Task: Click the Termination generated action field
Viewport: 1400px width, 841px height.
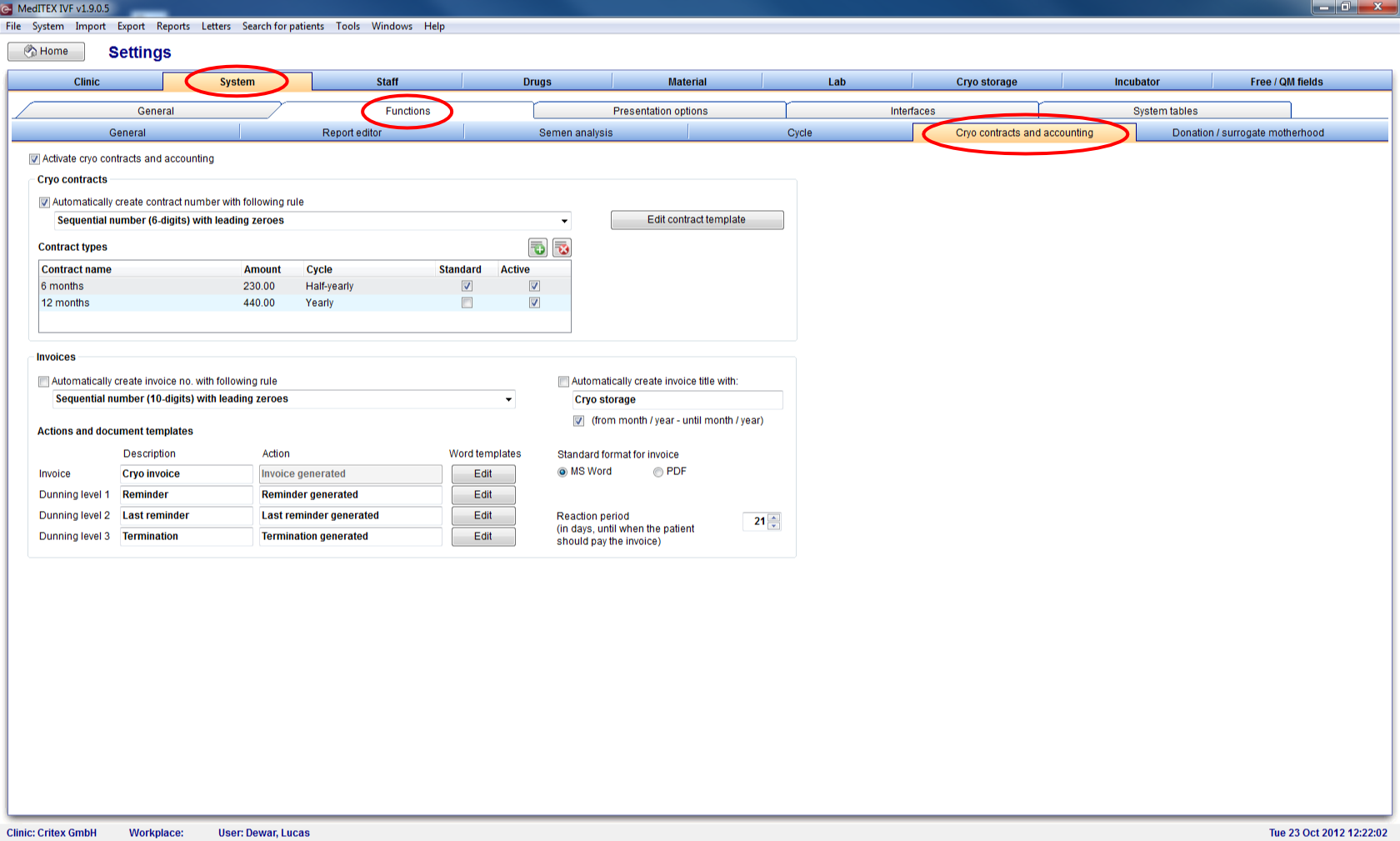Action: (351, 537)
